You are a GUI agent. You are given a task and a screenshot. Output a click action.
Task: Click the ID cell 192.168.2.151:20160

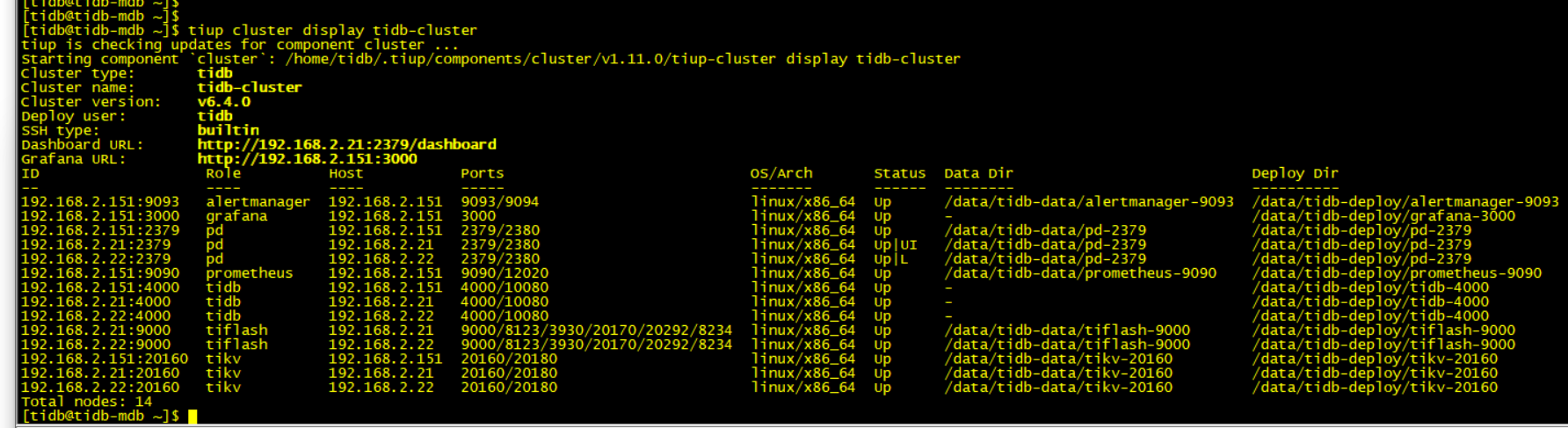(x=105, y=359)
